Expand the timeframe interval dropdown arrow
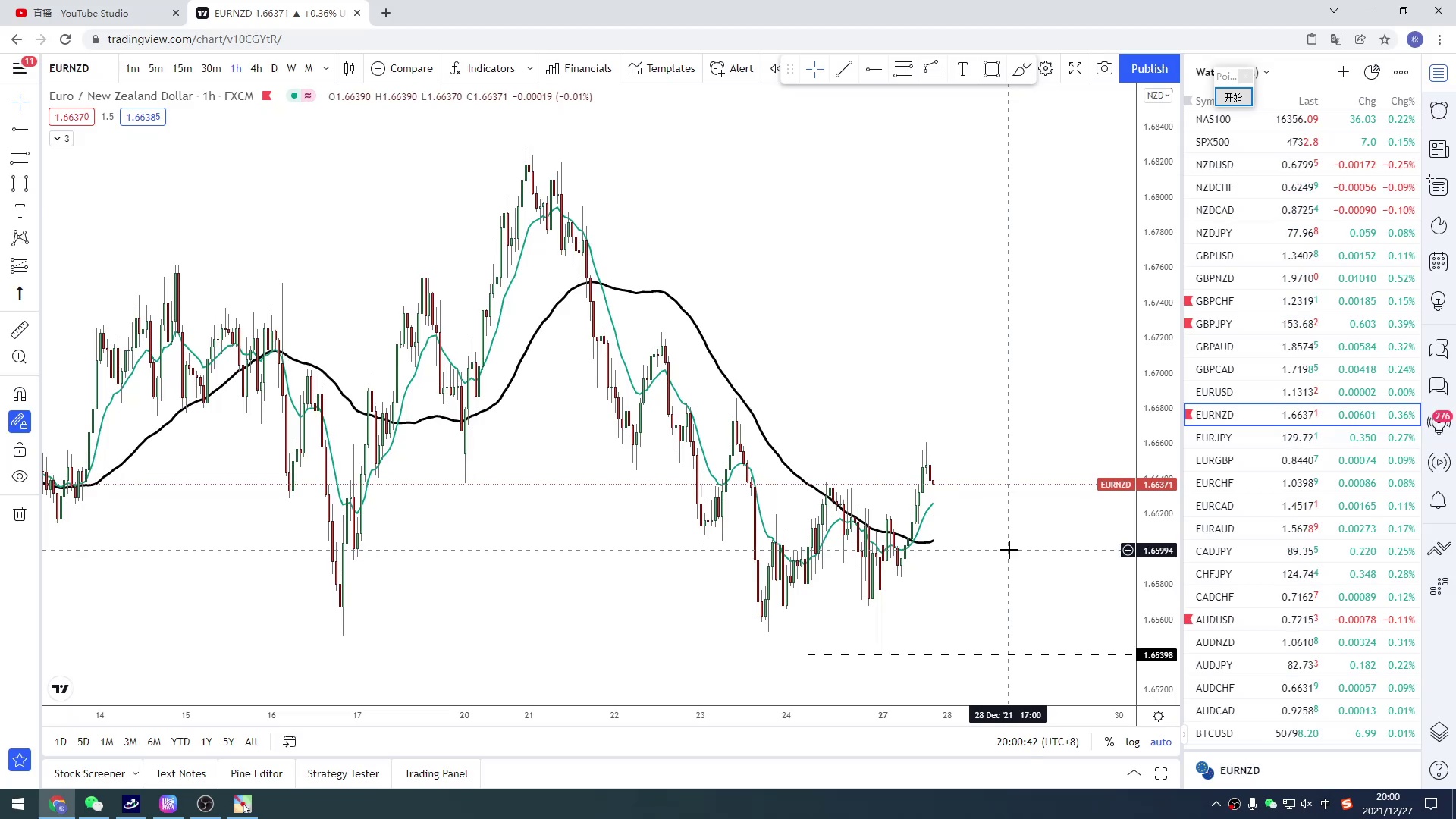 click(326, 68)
